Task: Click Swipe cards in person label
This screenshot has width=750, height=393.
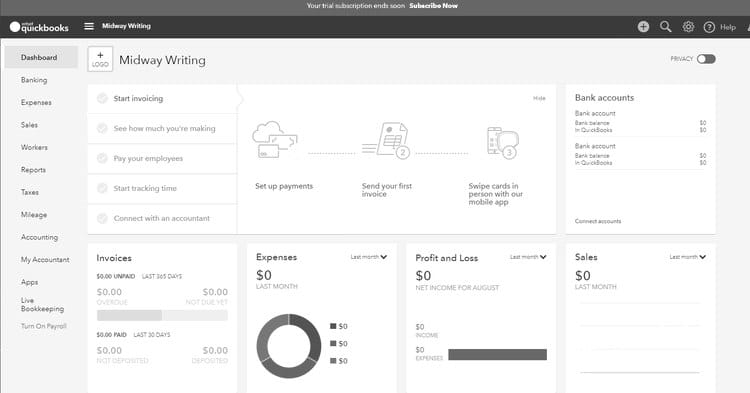Action: (x=496, y=194)
